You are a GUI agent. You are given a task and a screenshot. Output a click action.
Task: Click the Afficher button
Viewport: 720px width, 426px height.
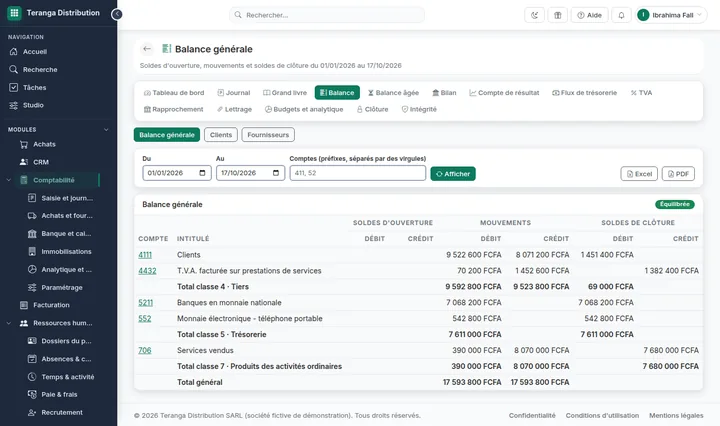[x=453, y=174]
